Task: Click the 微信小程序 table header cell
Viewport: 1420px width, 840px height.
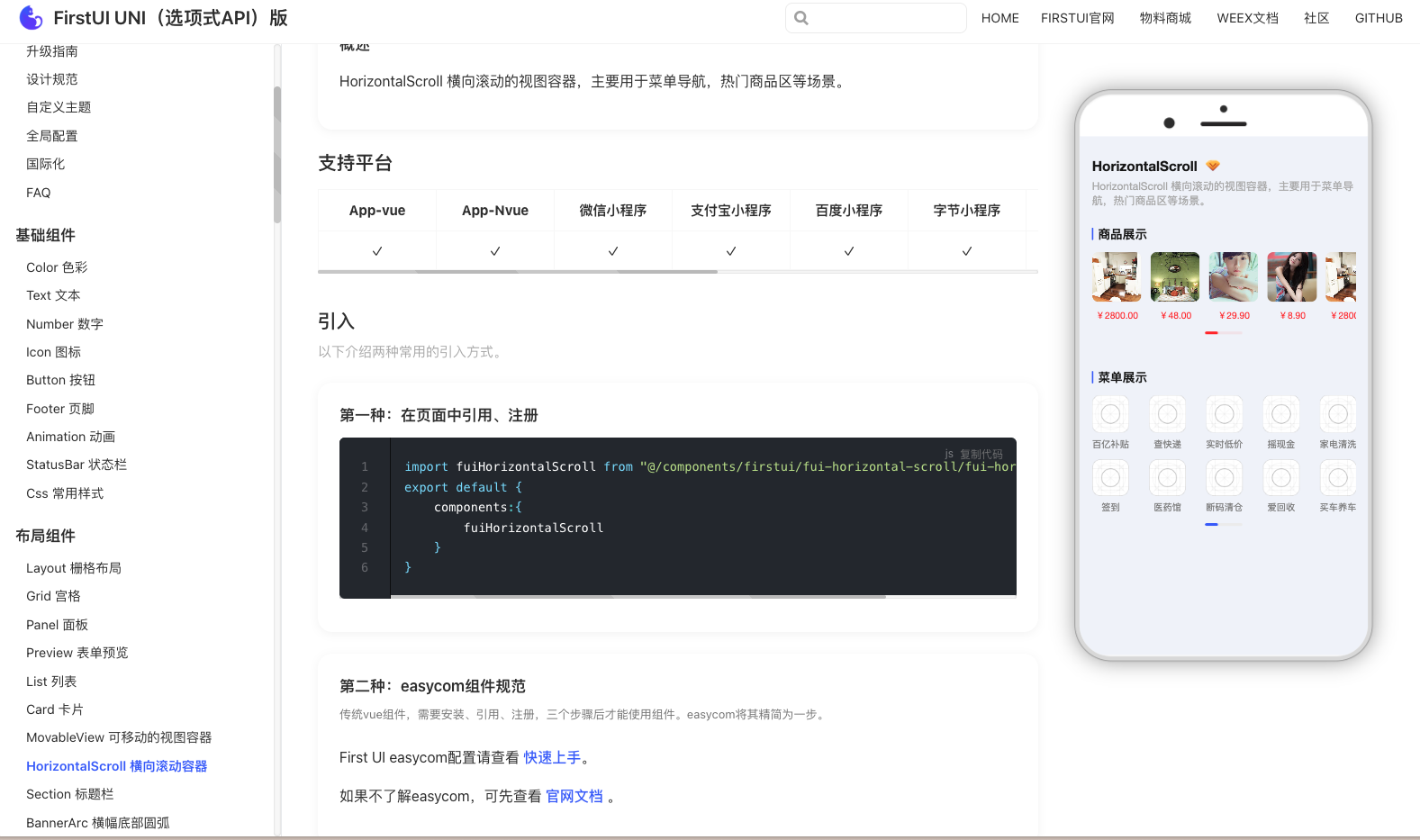Action: 613,211
